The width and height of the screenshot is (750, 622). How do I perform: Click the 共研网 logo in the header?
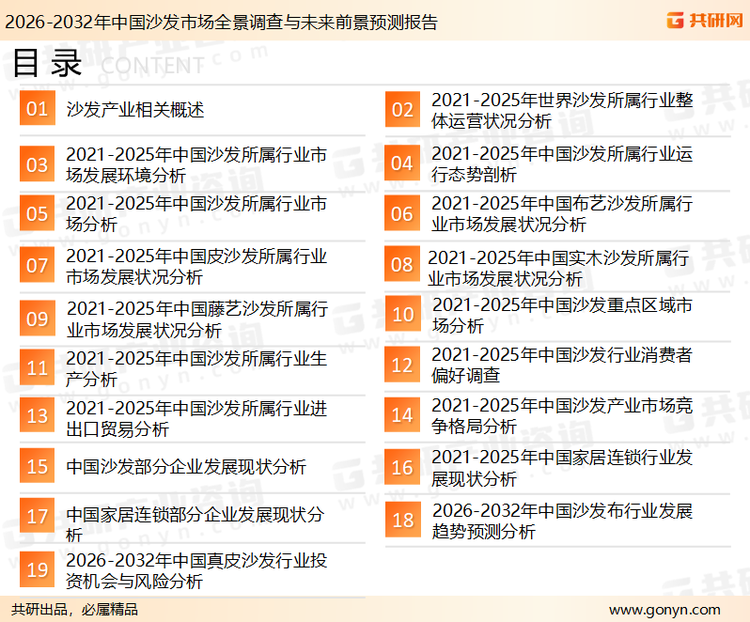[x=705, y=20]
